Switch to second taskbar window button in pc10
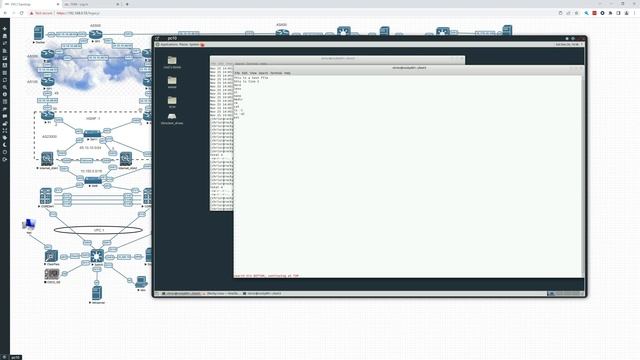 [x=222, y=293]
